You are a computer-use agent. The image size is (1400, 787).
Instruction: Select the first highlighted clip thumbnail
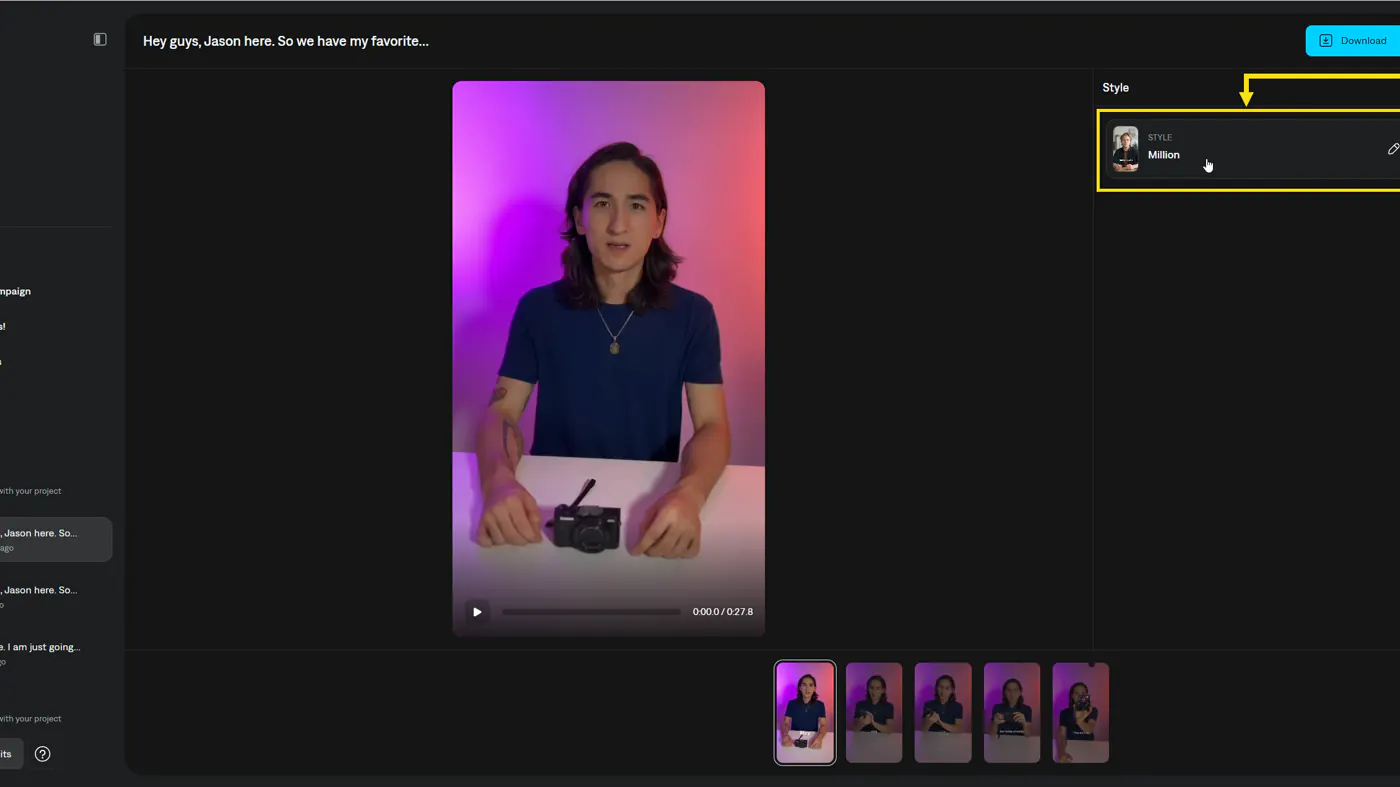tap(805, 713)
